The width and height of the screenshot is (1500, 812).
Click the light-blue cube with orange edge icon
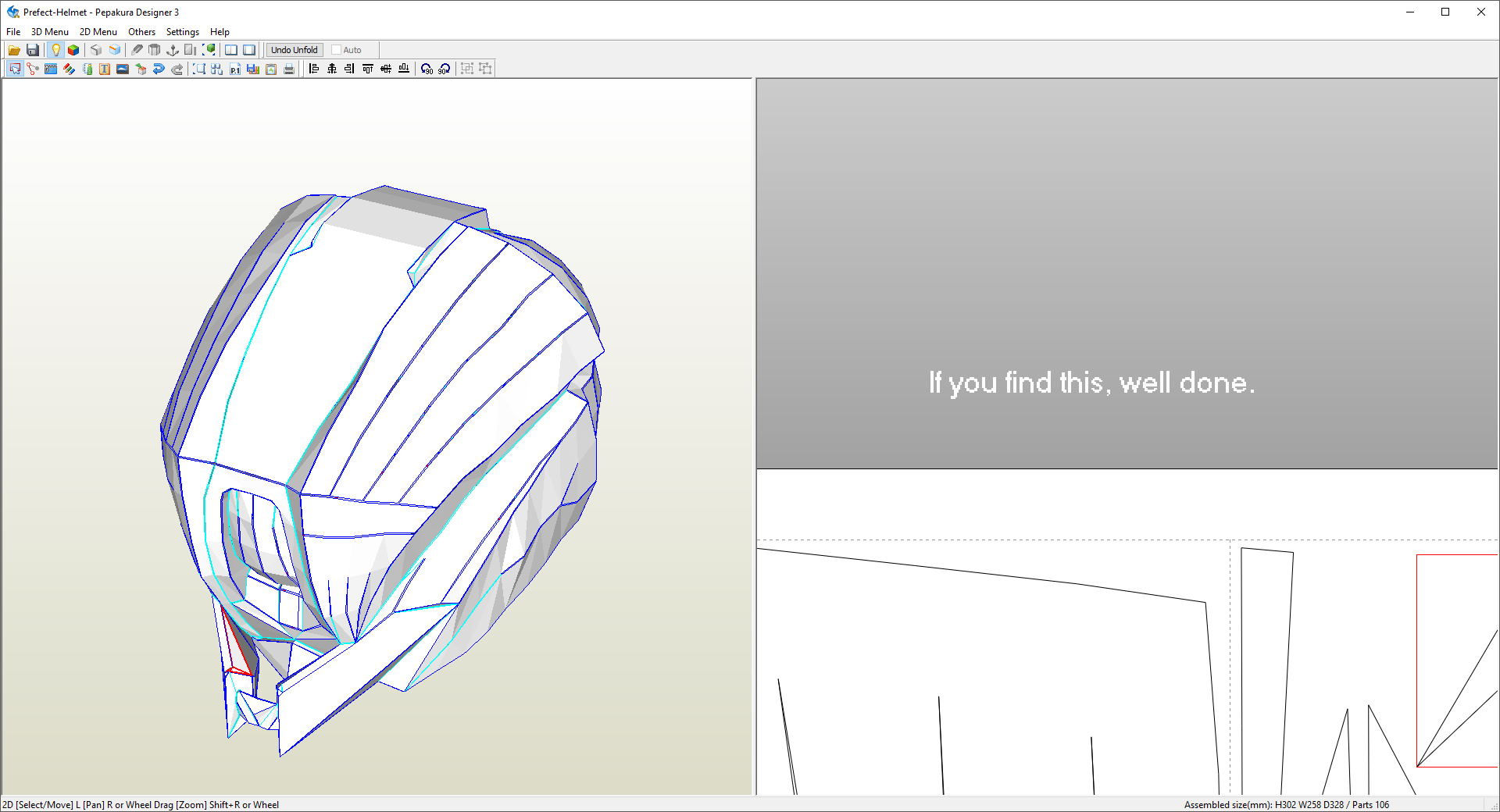115,50
